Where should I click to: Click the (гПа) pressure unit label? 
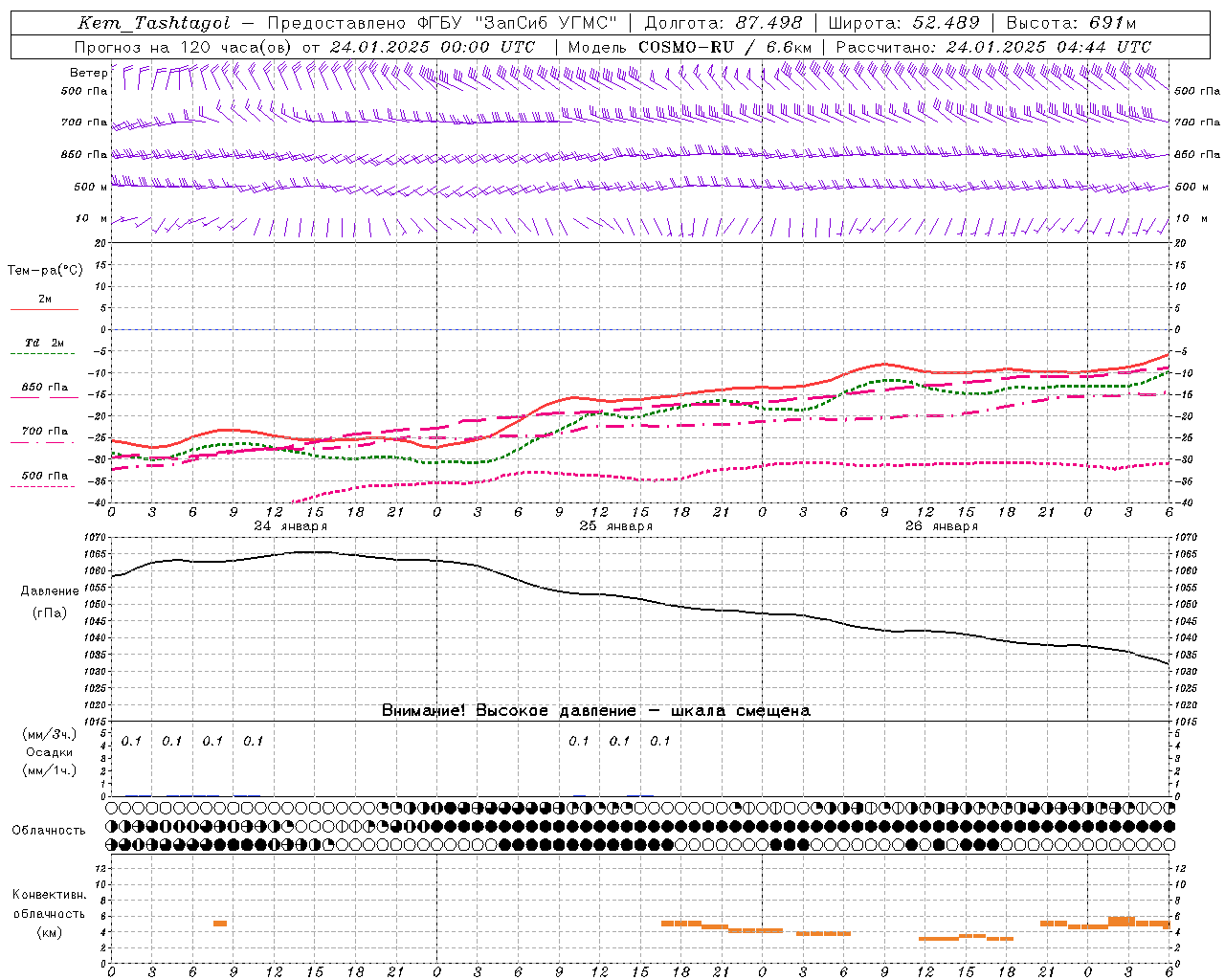[x=50, y=612]
